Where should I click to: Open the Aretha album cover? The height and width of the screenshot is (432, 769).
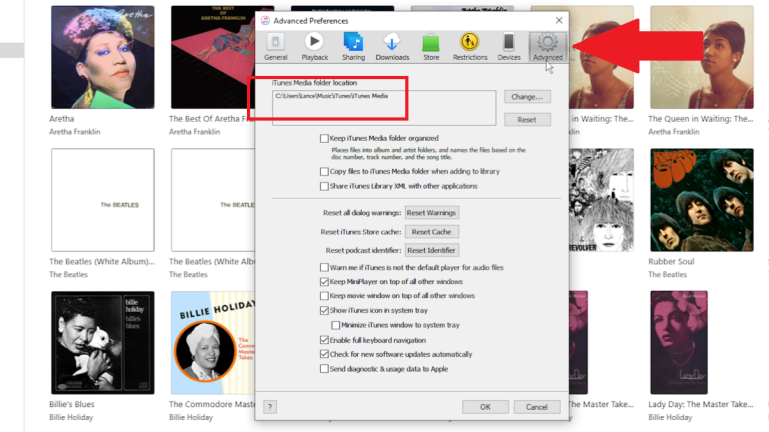103,57
